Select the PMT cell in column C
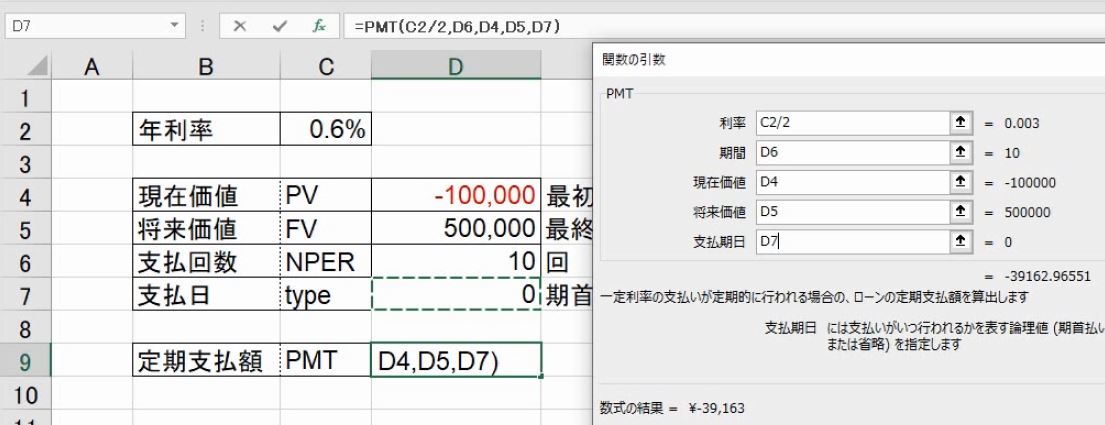Viewport: 1105px width, 425px height. coord(326,360)
